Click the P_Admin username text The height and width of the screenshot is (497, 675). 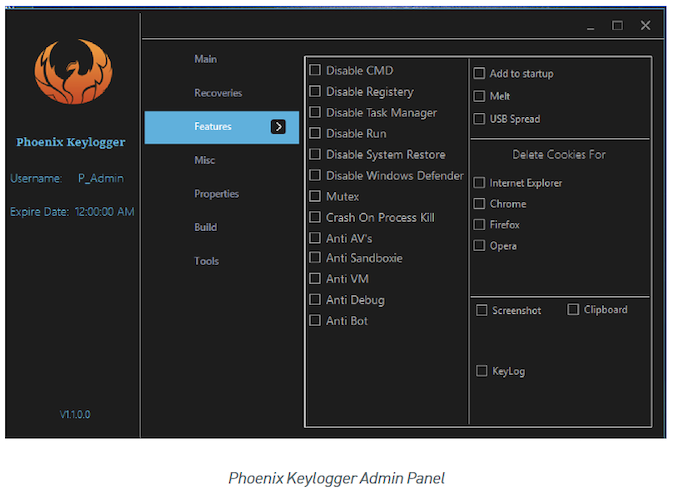pos(101,178)
